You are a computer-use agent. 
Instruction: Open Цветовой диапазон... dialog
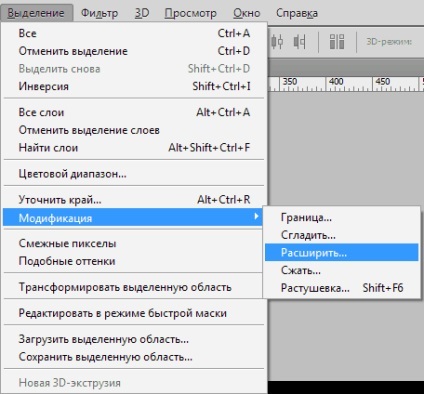pos(134,174)
